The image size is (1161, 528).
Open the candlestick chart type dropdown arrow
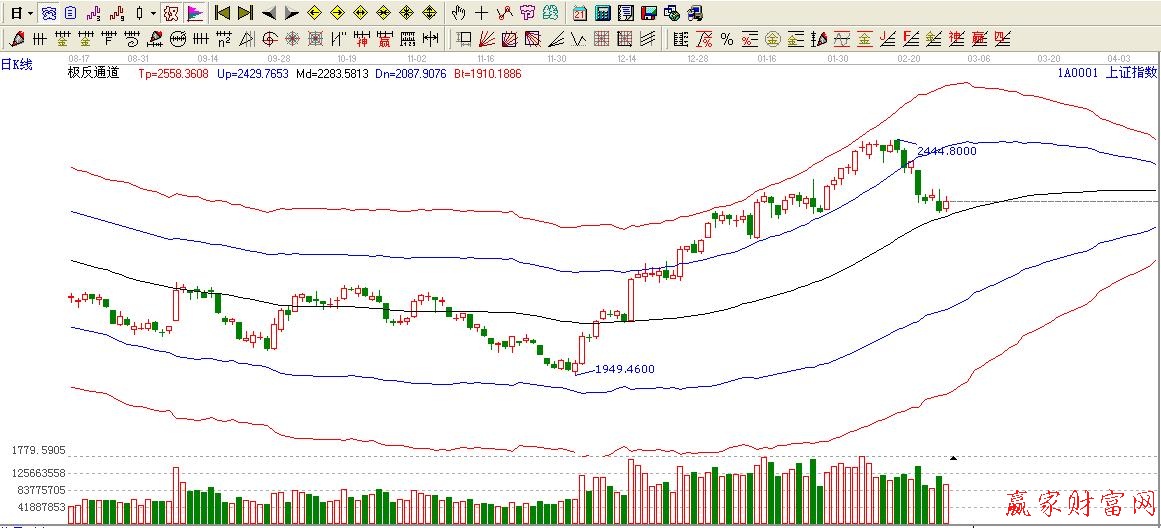pyautogui.click(x=152, y=13)
